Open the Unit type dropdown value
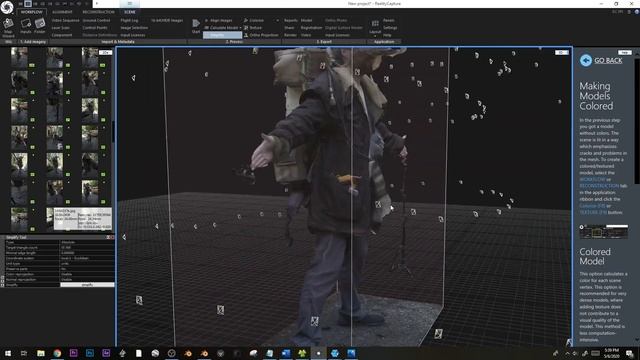Image resolution: width=640 pixels, height=360 pixels. [x=87, y=264]
